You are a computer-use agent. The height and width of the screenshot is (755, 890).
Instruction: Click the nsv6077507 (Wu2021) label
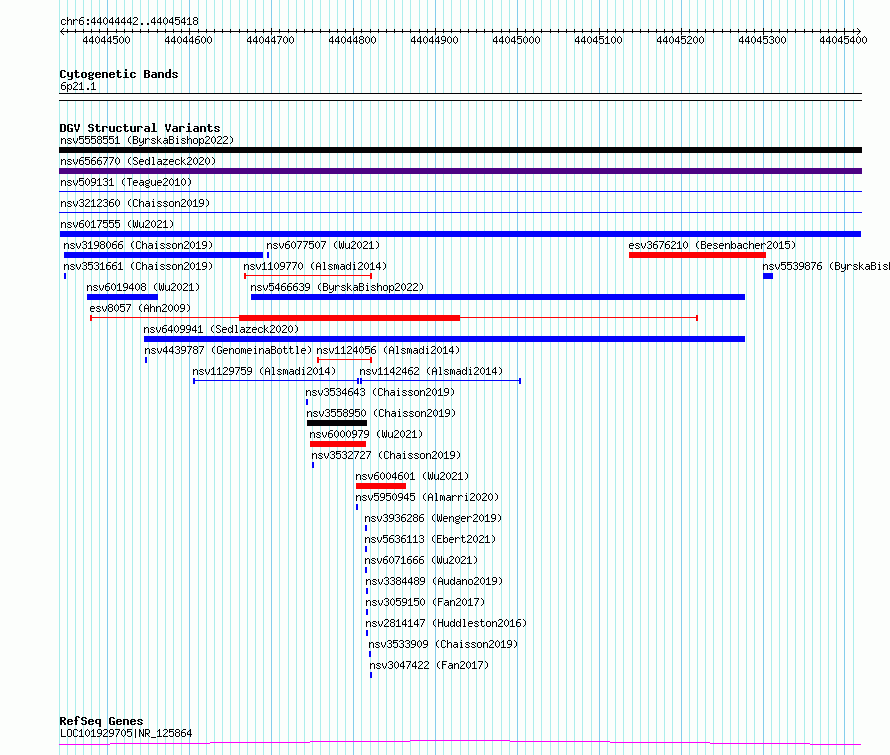323,245
